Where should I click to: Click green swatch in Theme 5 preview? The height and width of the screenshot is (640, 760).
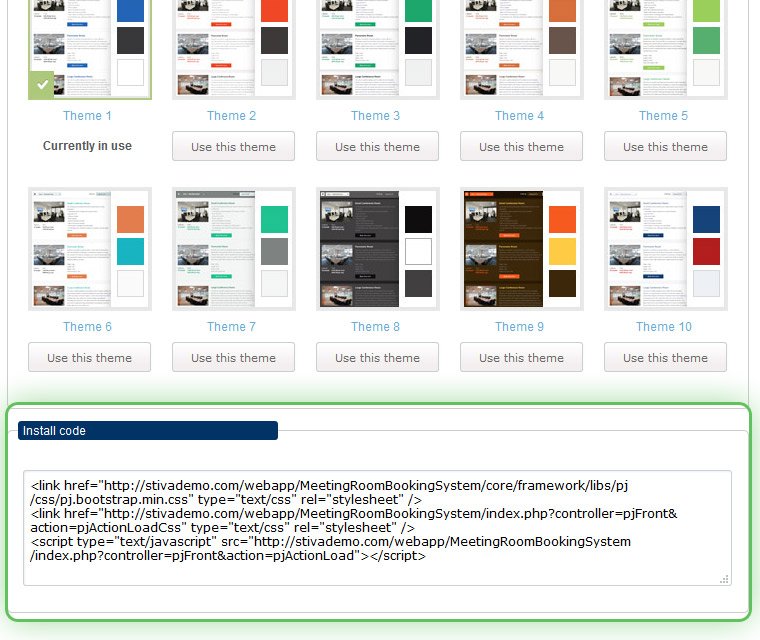tap(706, 40)
